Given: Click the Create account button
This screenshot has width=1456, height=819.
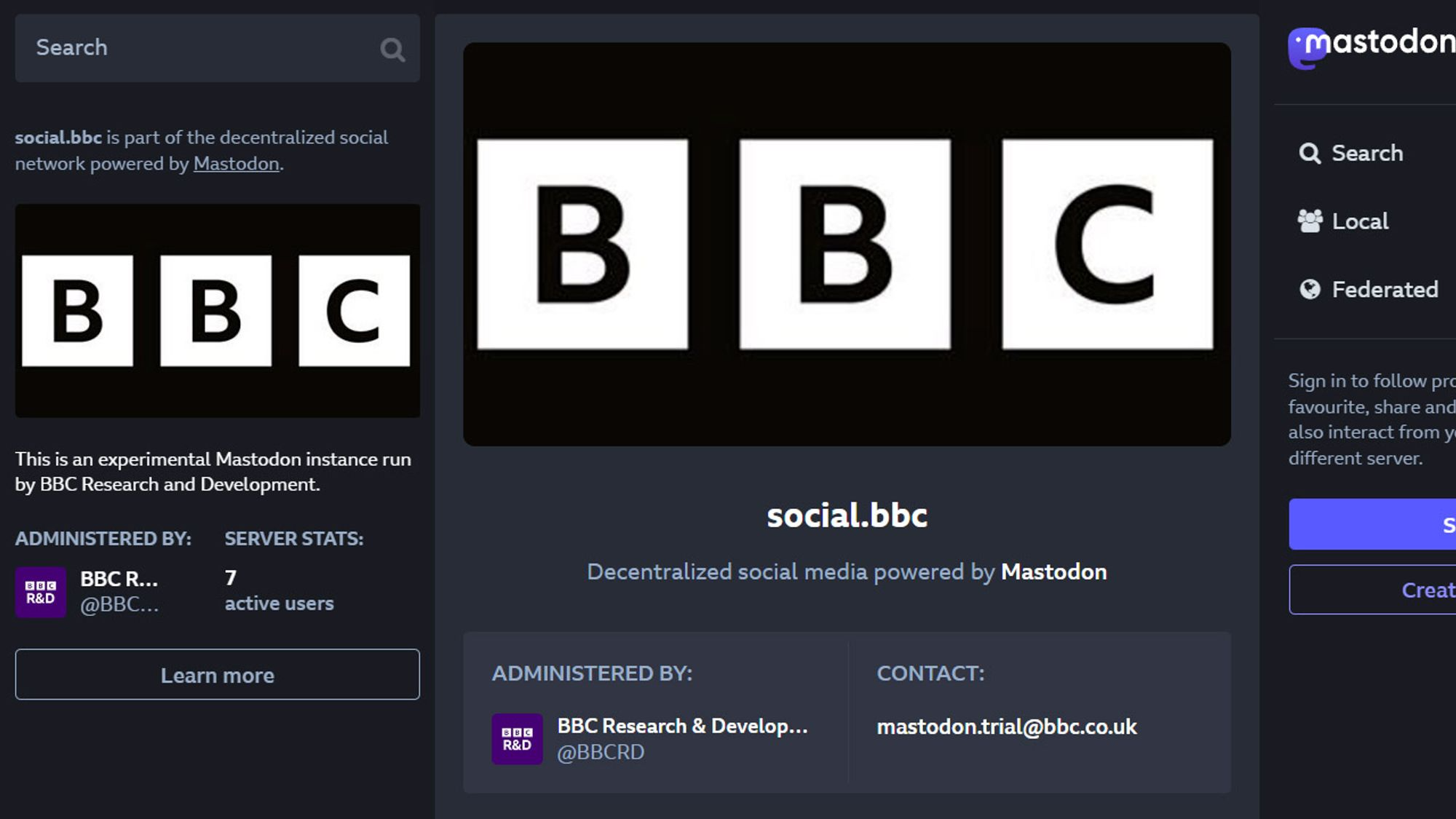Looking at the screenshot, I should 1372,590.
